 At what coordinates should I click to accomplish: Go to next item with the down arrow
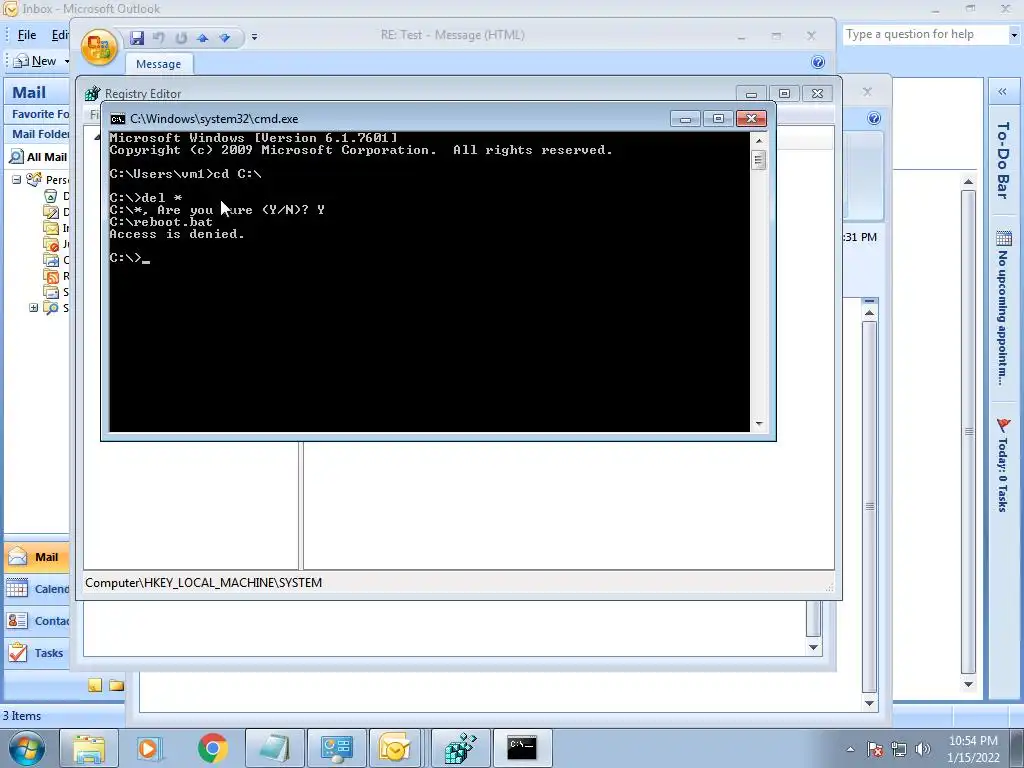[x=225, y=38]
